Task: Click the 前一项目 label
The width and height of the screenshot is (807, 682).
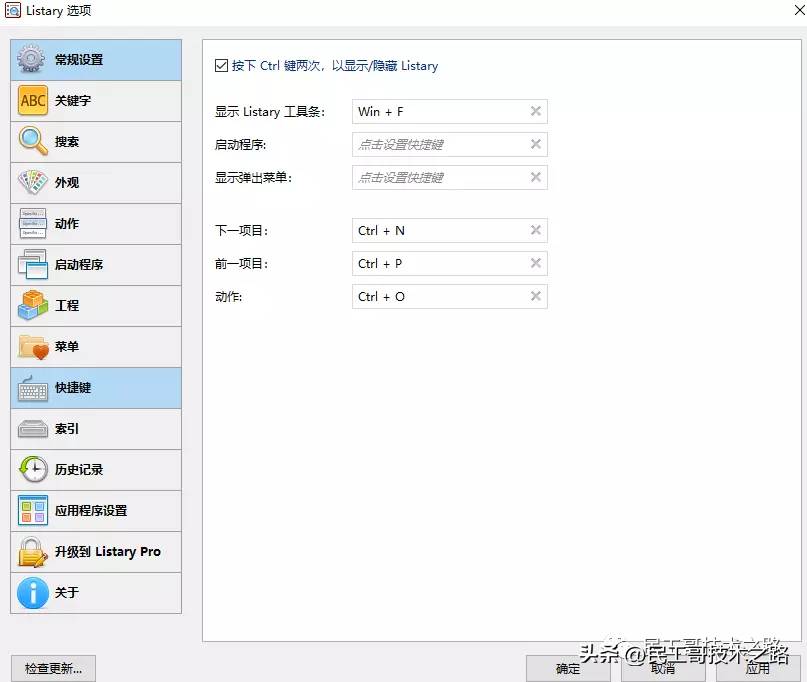Action: tap(241, 264)
